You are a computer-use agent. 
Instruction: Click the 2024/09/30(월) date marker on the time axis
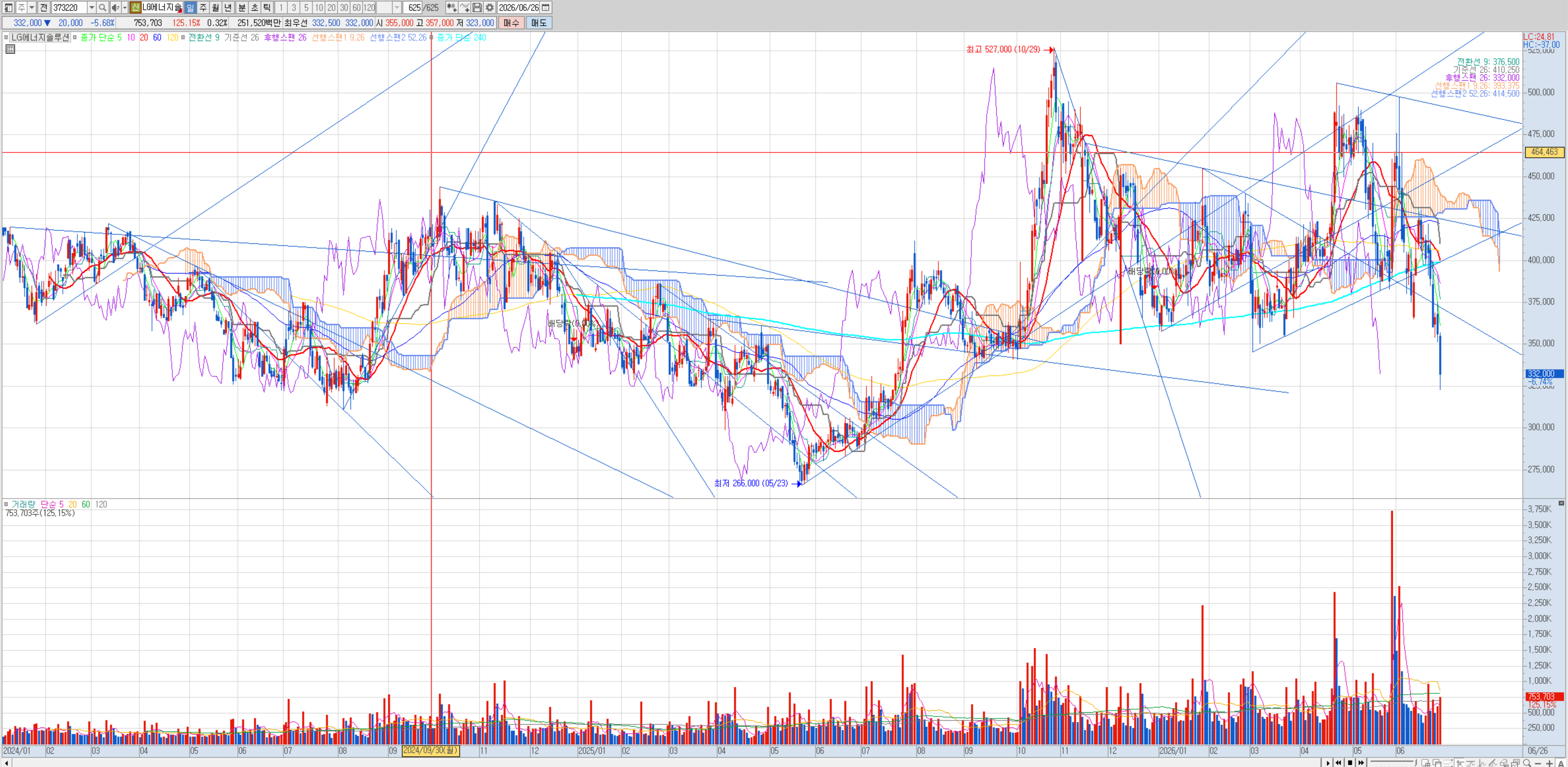tap(431, 751)
